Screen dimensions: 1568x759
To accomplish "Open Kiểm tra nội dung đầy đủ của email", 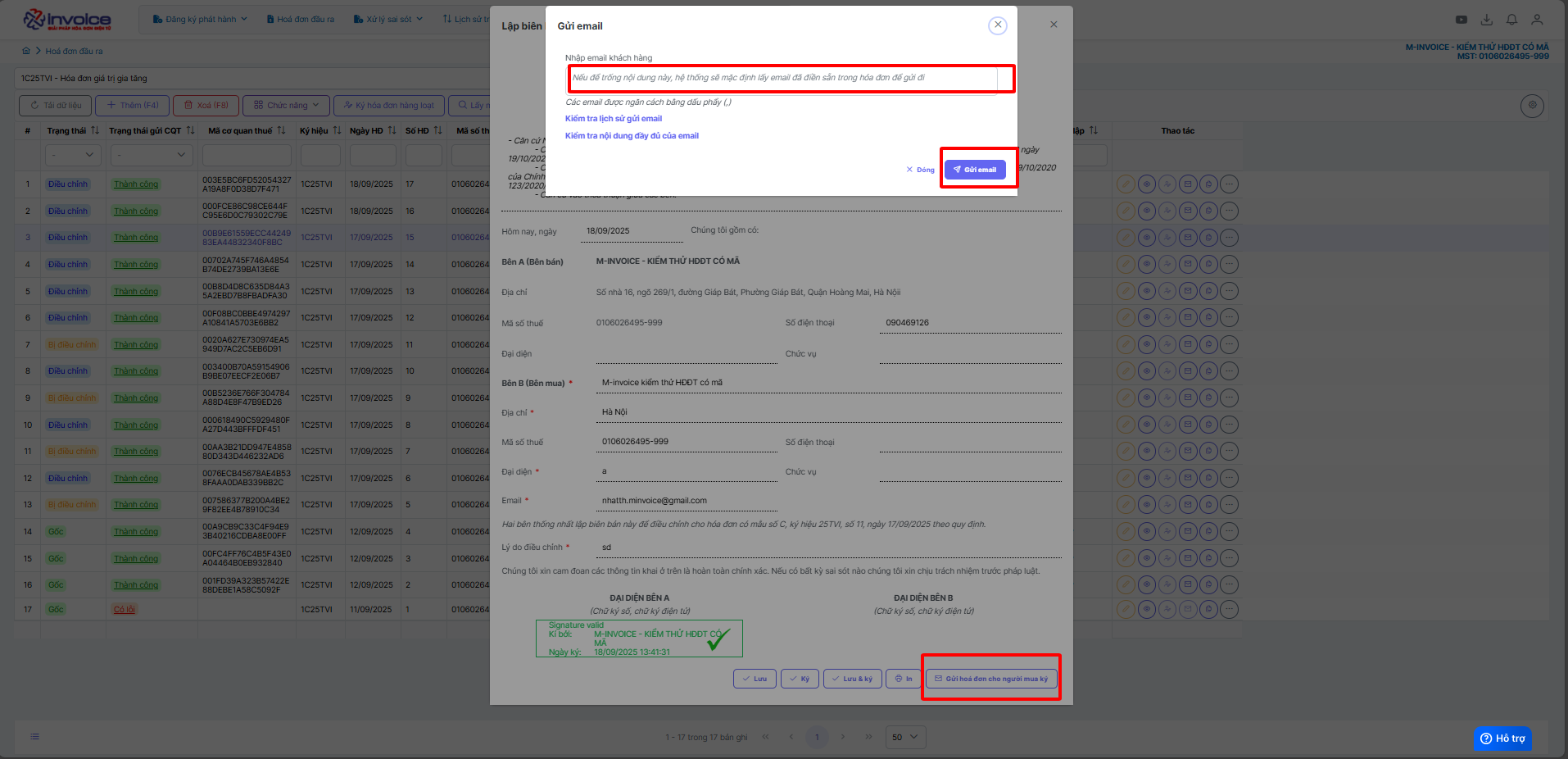I will (632, 136).
